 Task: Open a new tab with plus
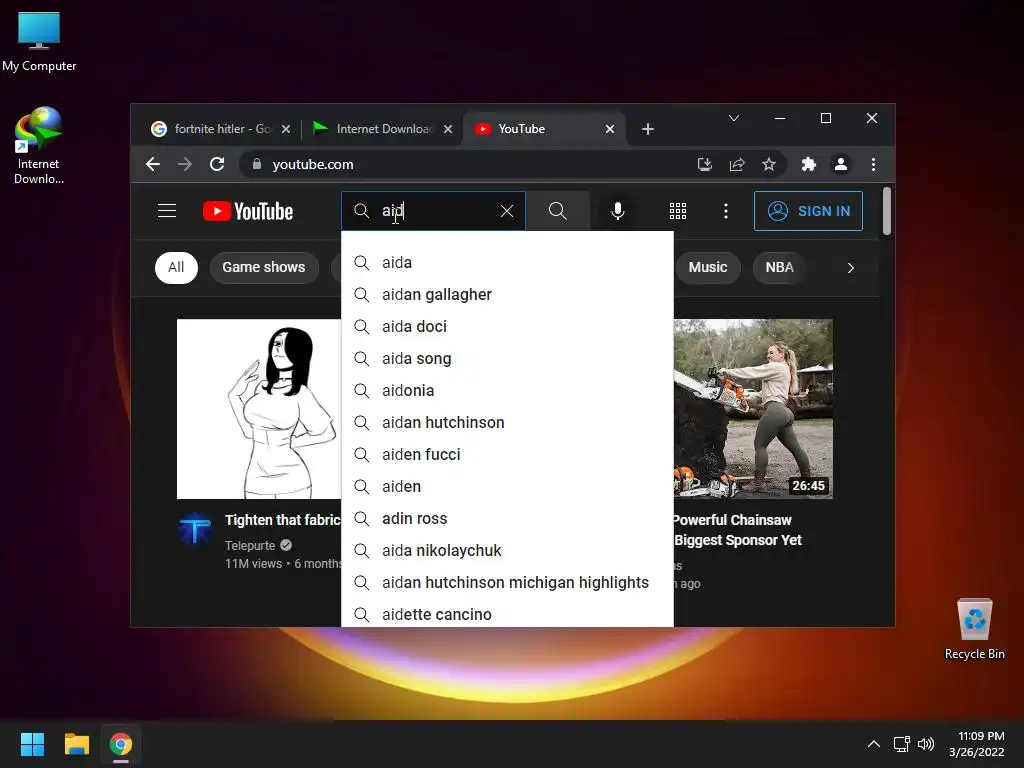pos(648,129)
